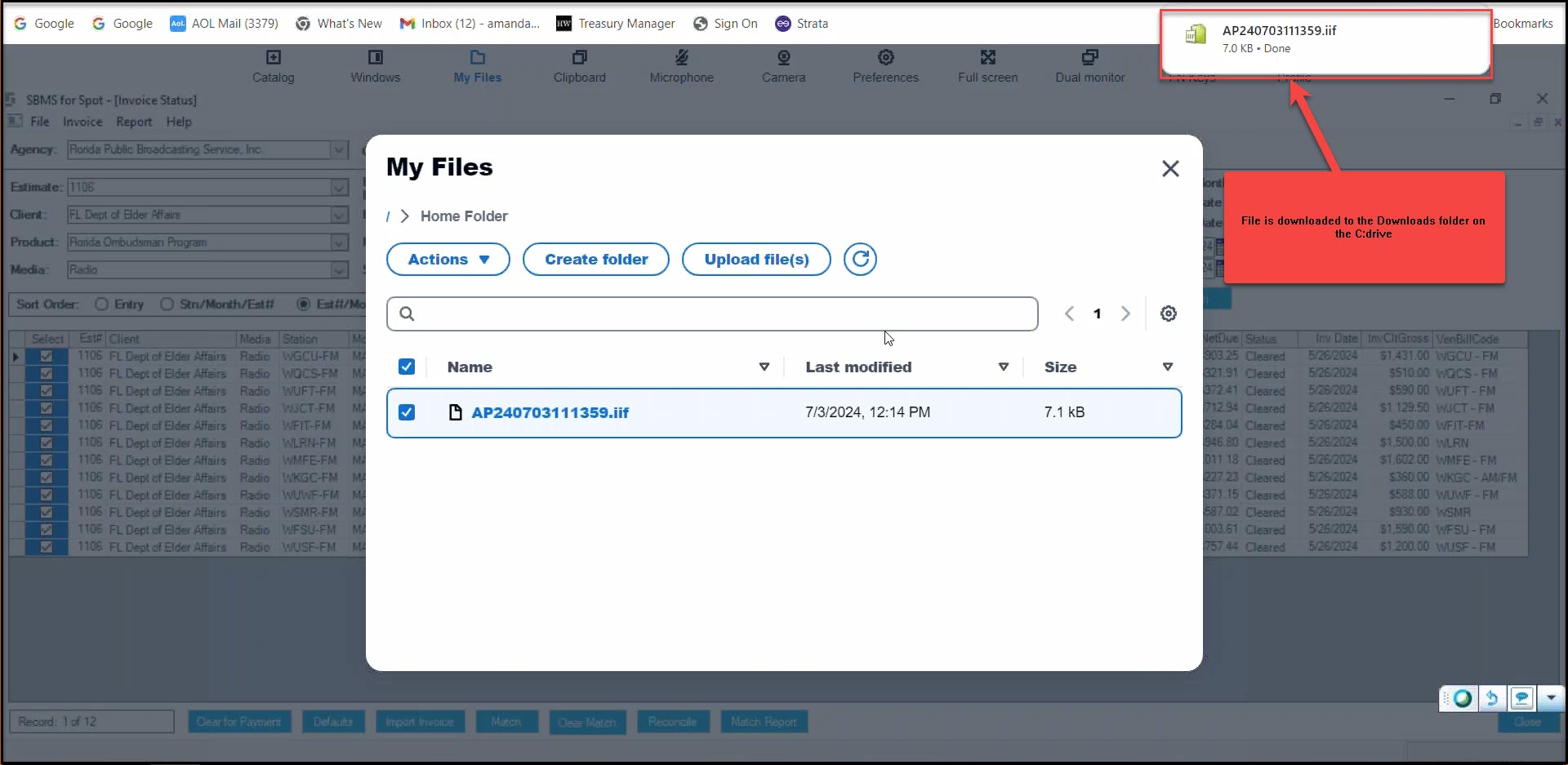The height and width of the screenshot is (765, 1568).
Task: Go to next page of files
Action: (1125, 314)
